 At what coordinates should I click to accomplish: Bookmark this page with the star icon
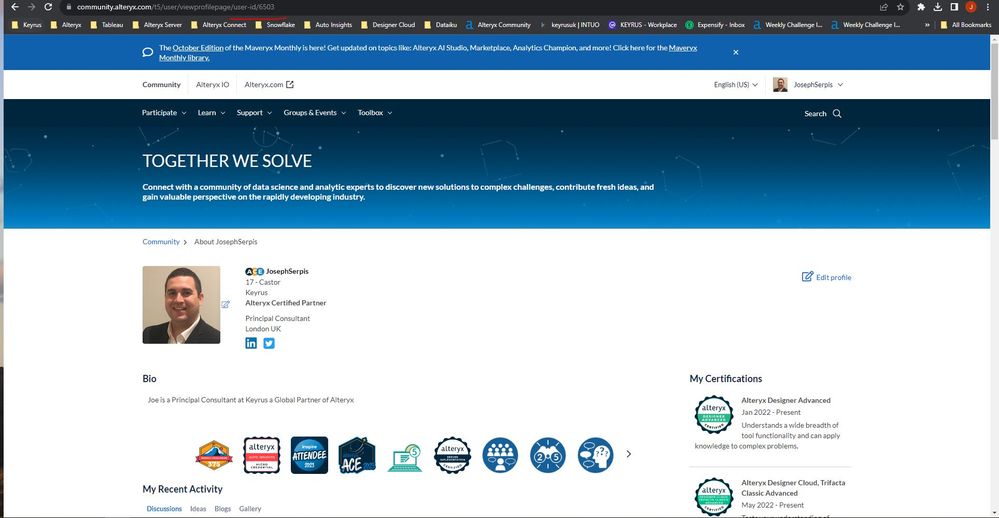pos(900,7)
